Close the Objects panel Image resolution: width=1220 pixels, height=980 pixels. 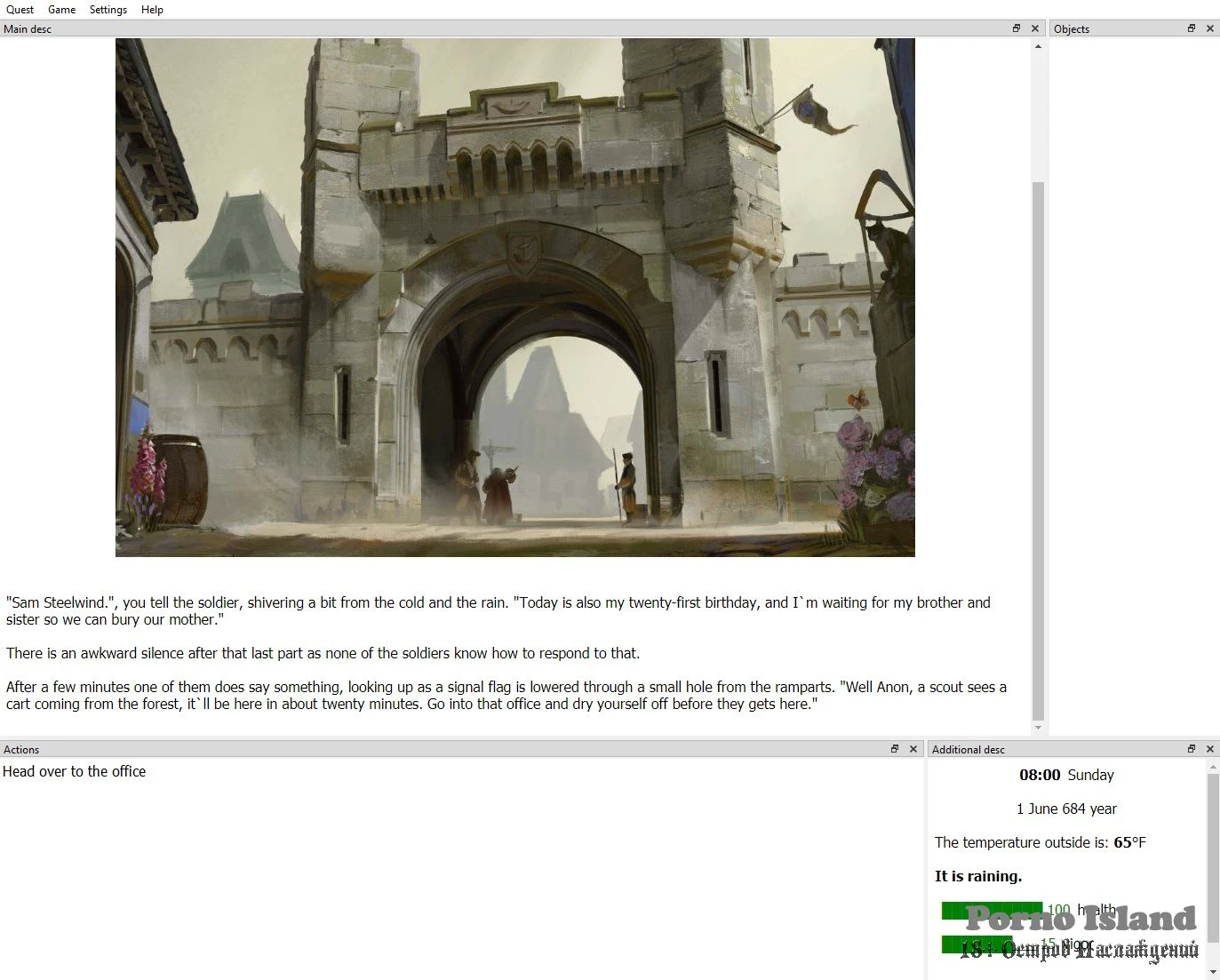coord(1210,28)
